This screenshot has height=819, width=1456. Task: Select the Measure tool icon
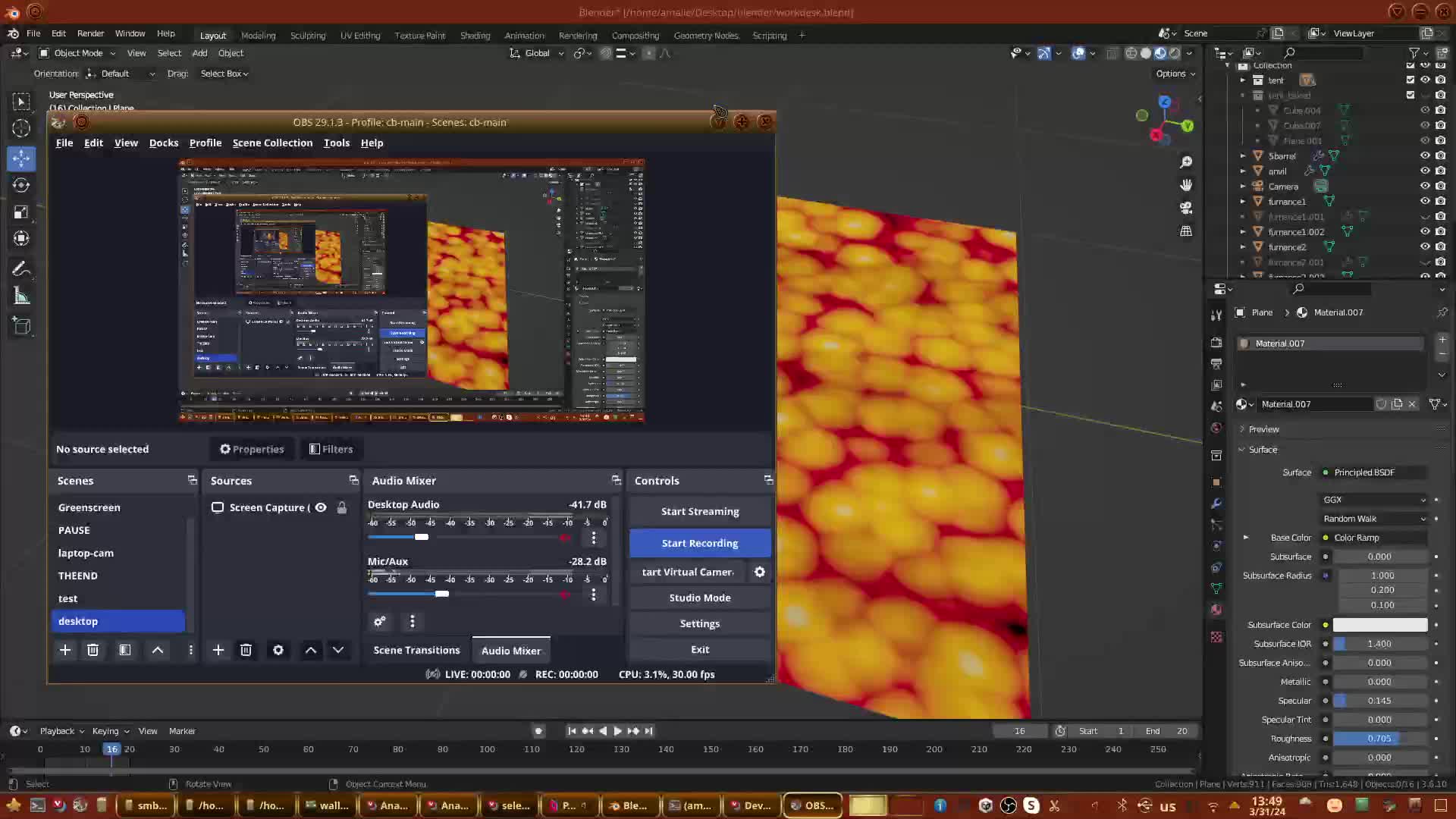(21, 297)
